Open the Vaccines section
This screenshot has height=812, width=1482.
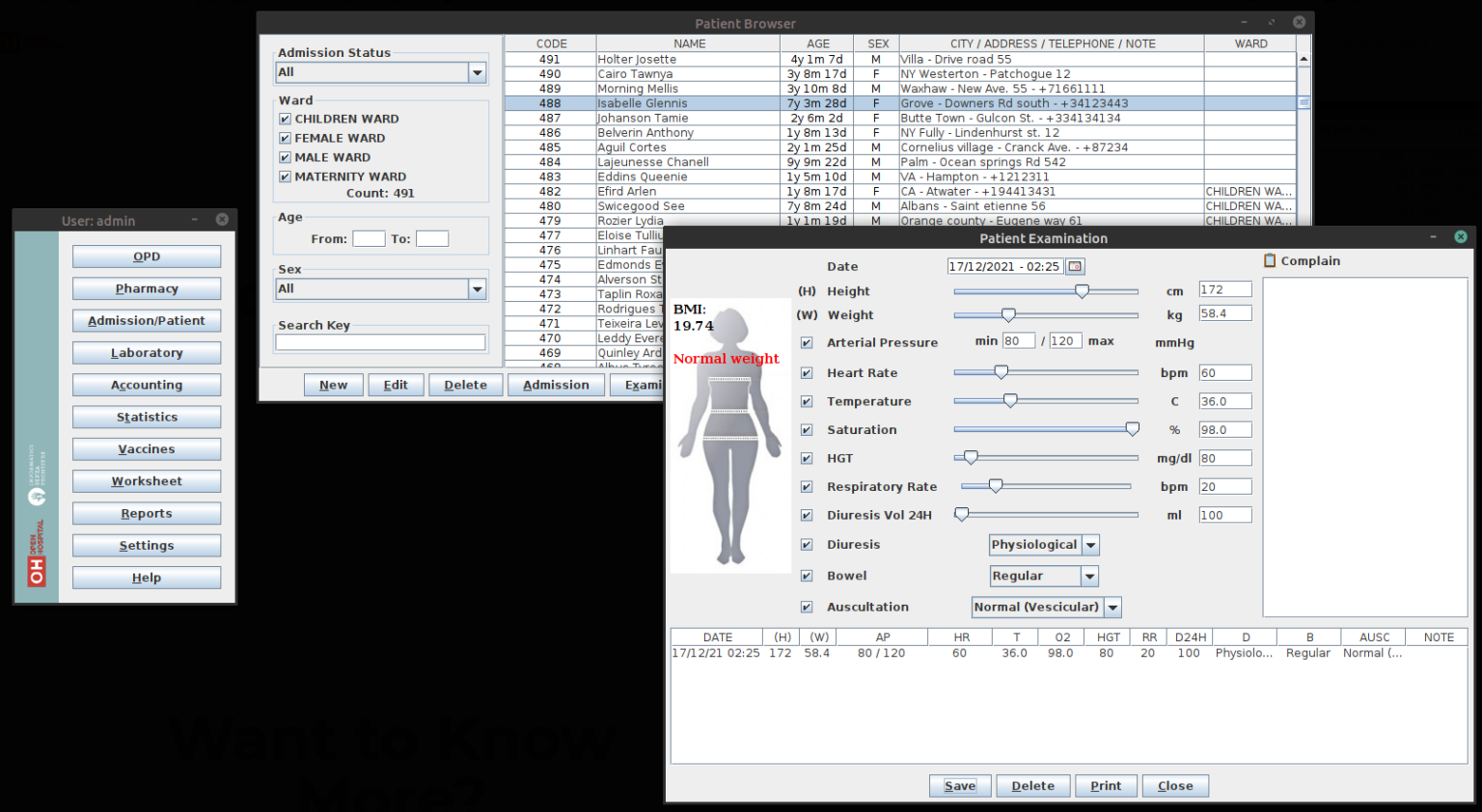tap(147, 448)
